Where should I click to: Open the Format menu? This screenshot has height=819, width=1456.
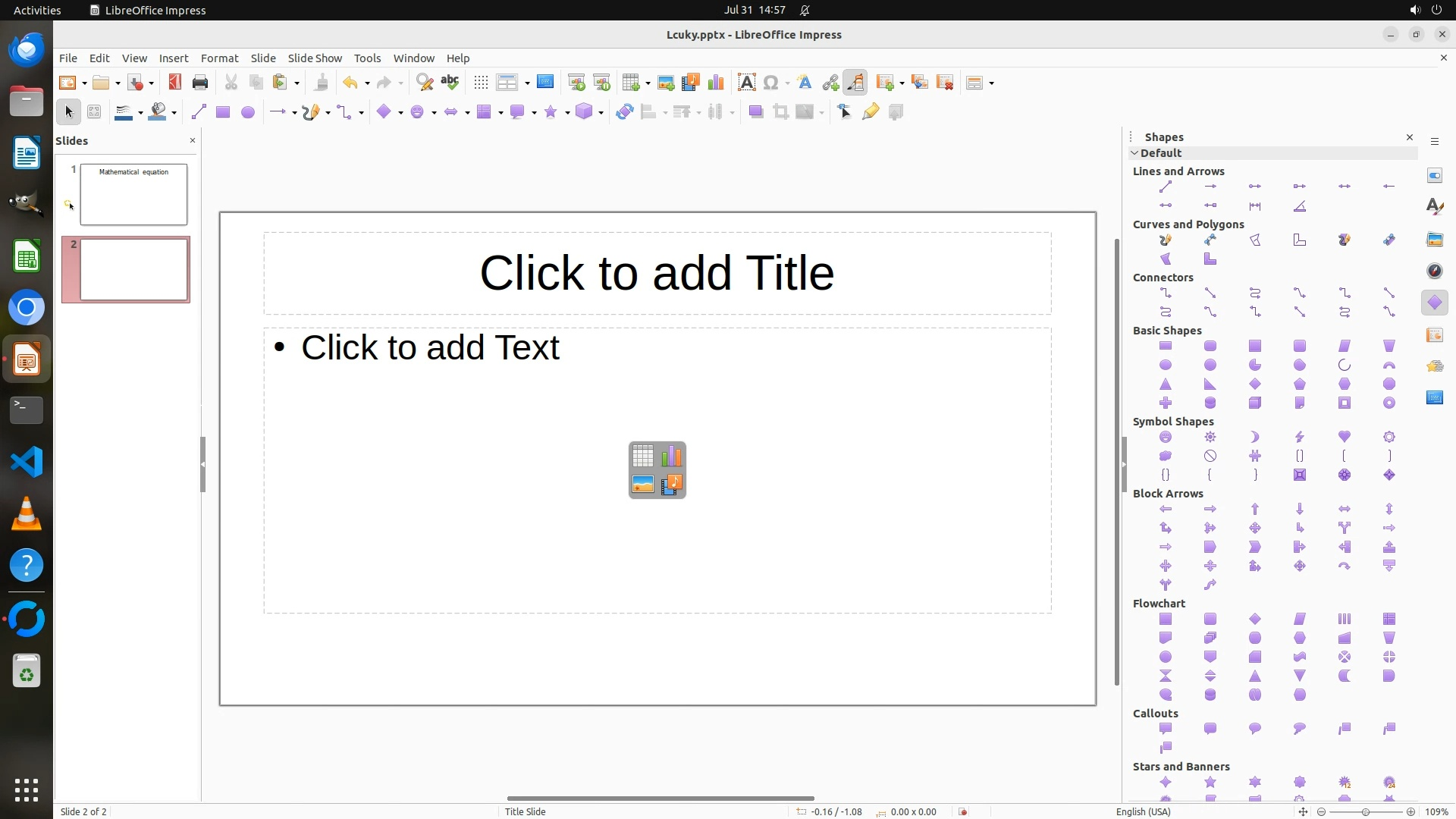pyautogui.click(x=219, y=58)
